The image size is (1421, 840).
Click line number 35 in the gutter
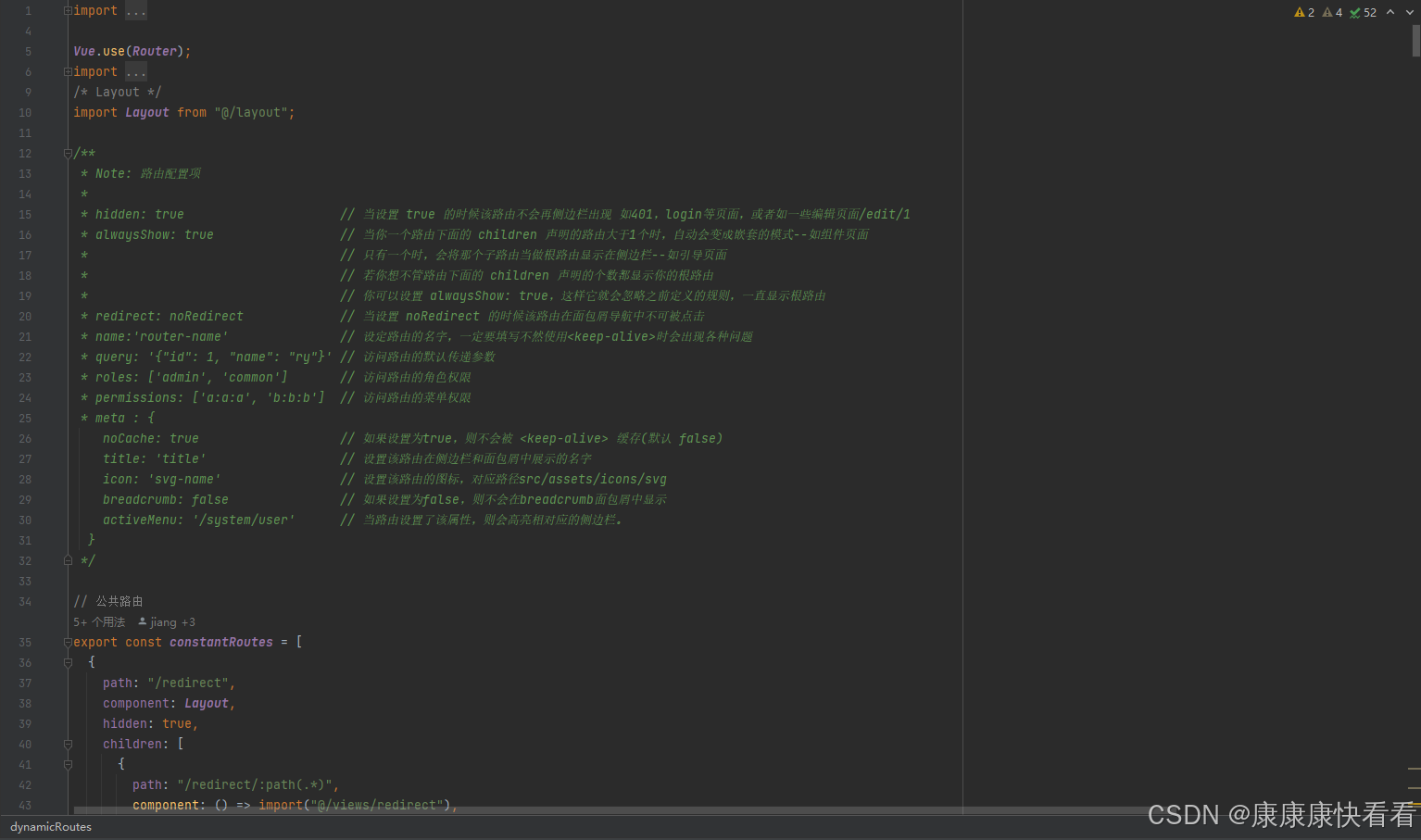click(25, 643)
